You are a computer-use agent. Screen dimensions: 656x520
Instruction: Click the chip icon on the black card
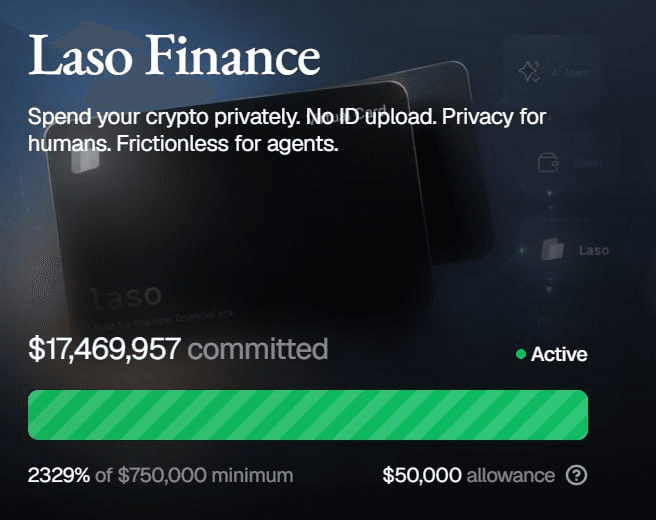point(85,160)
